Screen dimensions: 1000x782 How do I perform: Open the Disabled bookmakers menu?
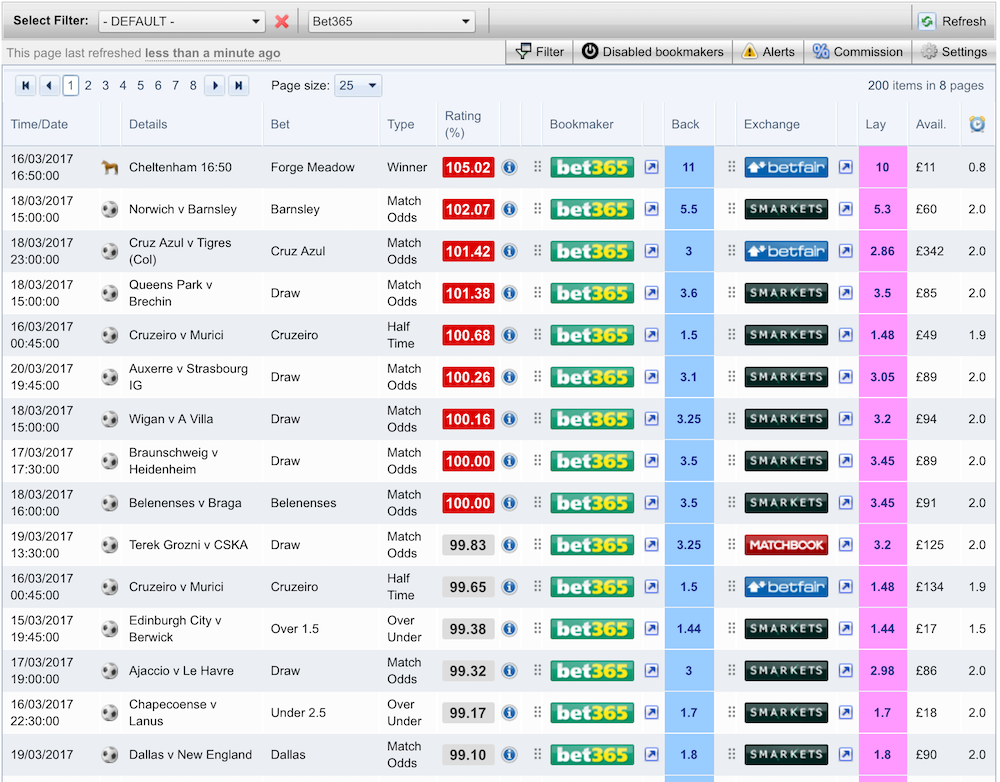[x=652, y=52]
